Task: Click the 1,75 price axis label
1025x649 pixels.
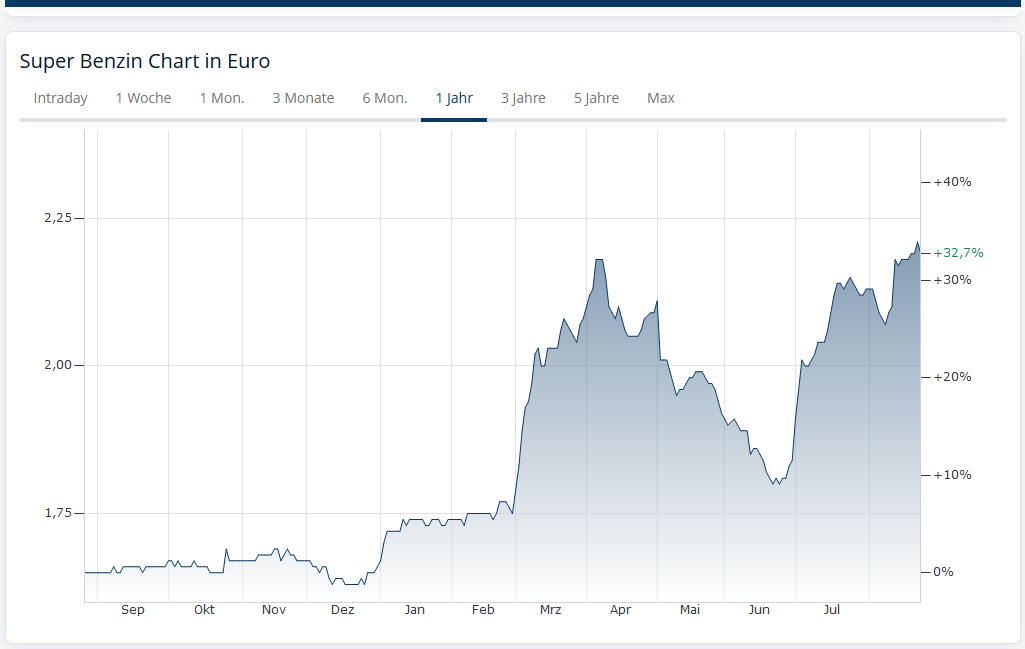Action: tap(58, 514)
